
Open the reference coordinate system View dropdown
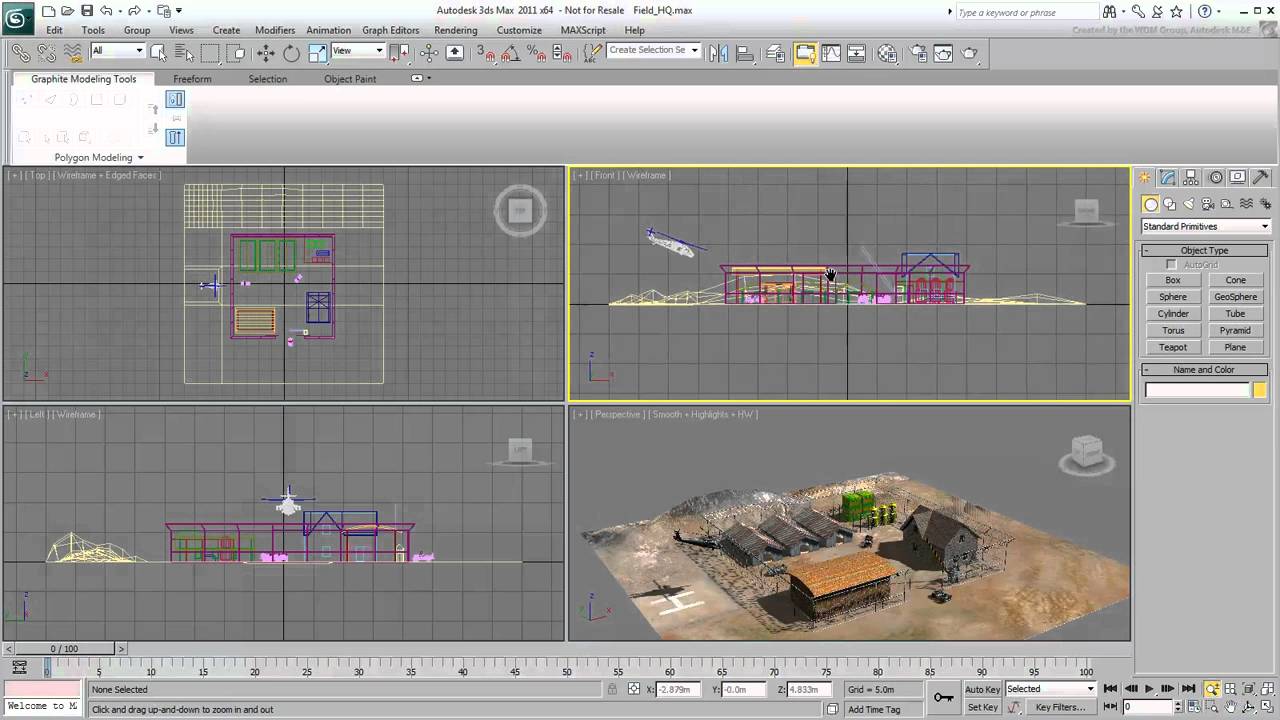358,51
